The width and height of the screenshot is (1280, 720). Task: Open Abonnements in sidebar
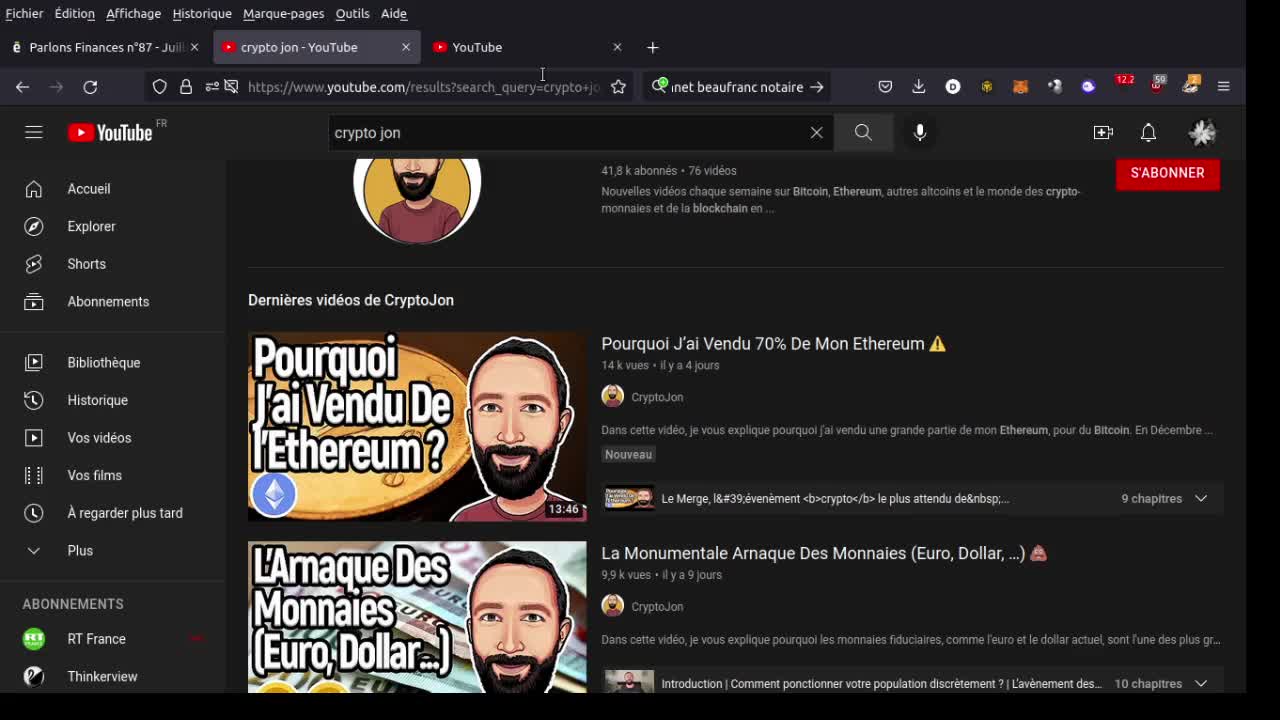tap(113, 302)
